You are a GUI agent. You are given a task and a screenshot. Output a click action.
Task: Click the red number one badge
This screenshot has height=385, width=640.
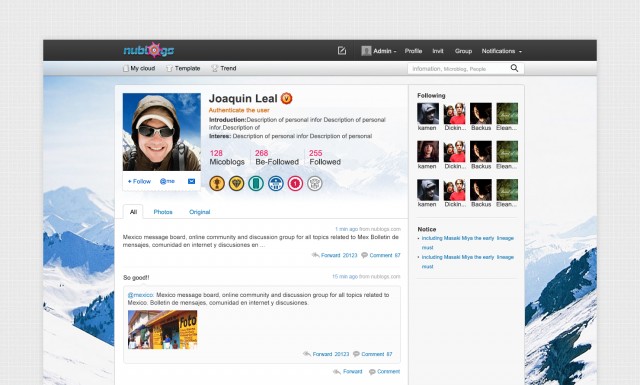tap(295, 183)
